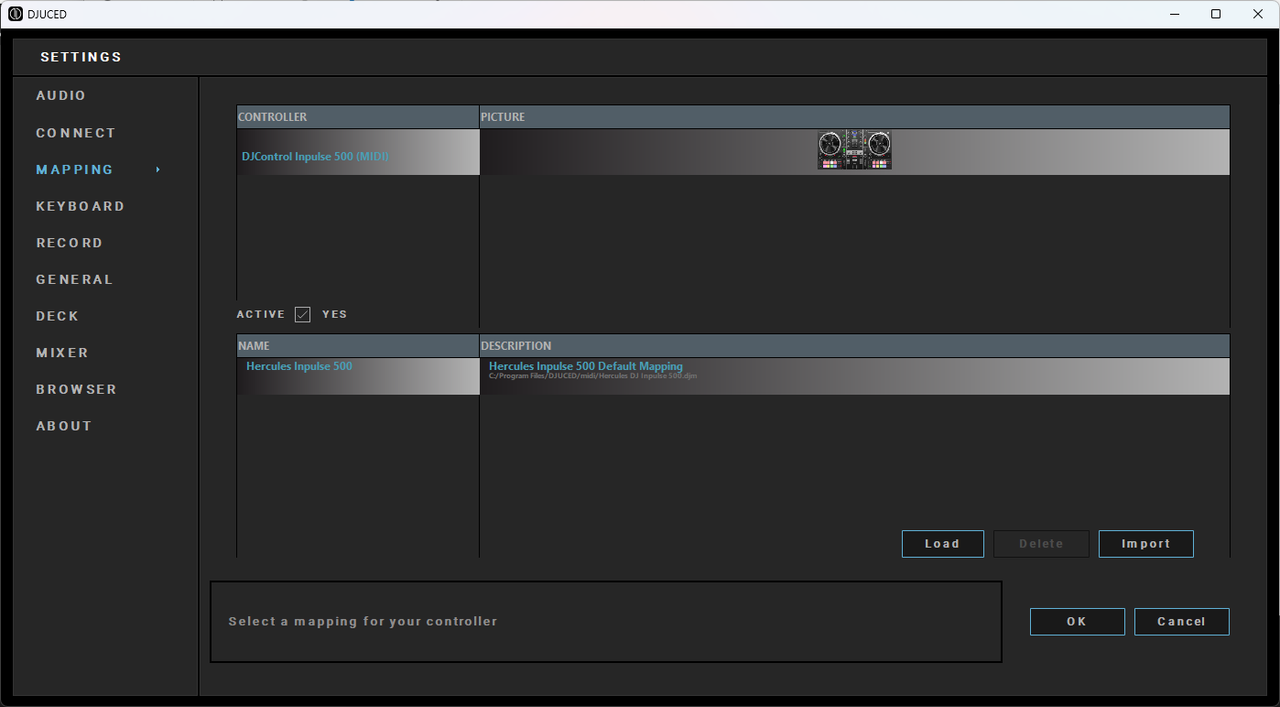Viewport: 1280px width, 707px height.
Task: Open the BROWSER settings section
Action: tap(76, 389)
